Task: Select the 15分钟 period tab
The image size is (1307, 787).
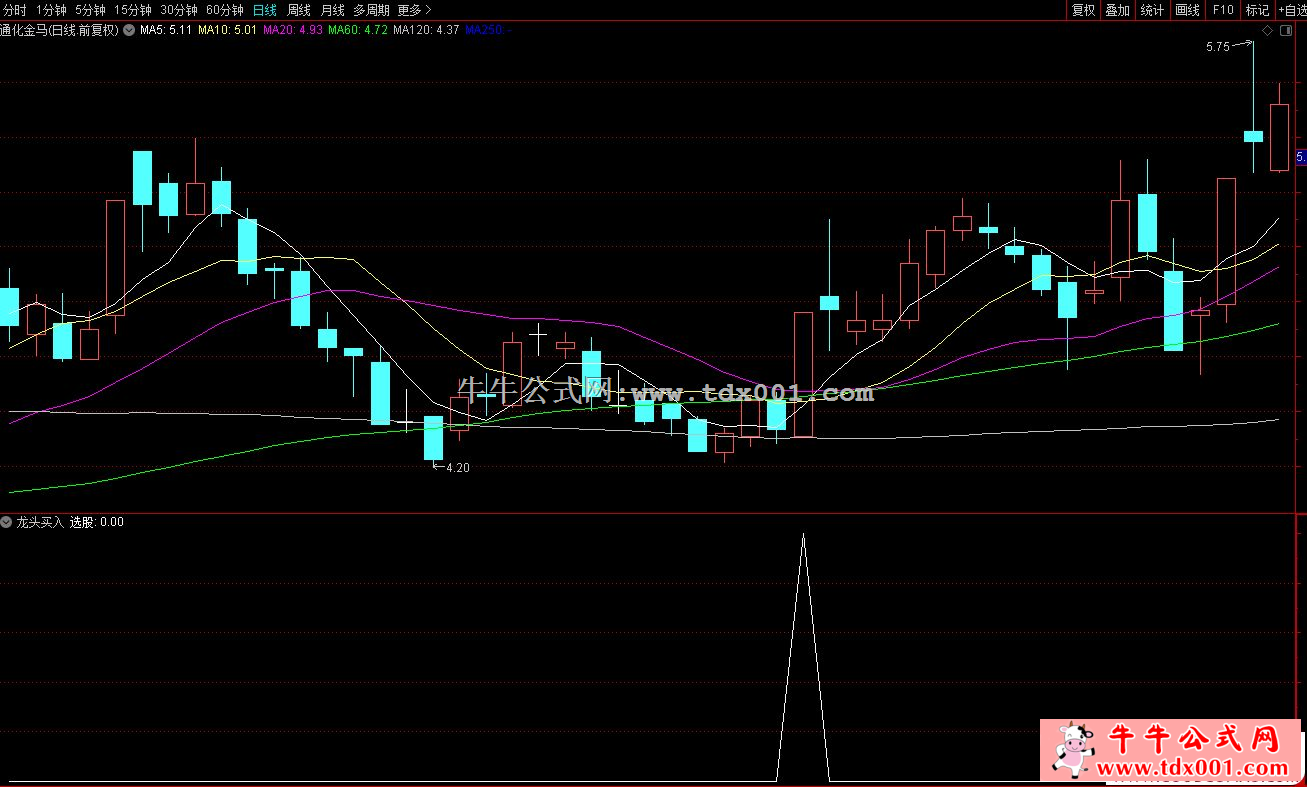Action: pos(133,10)
